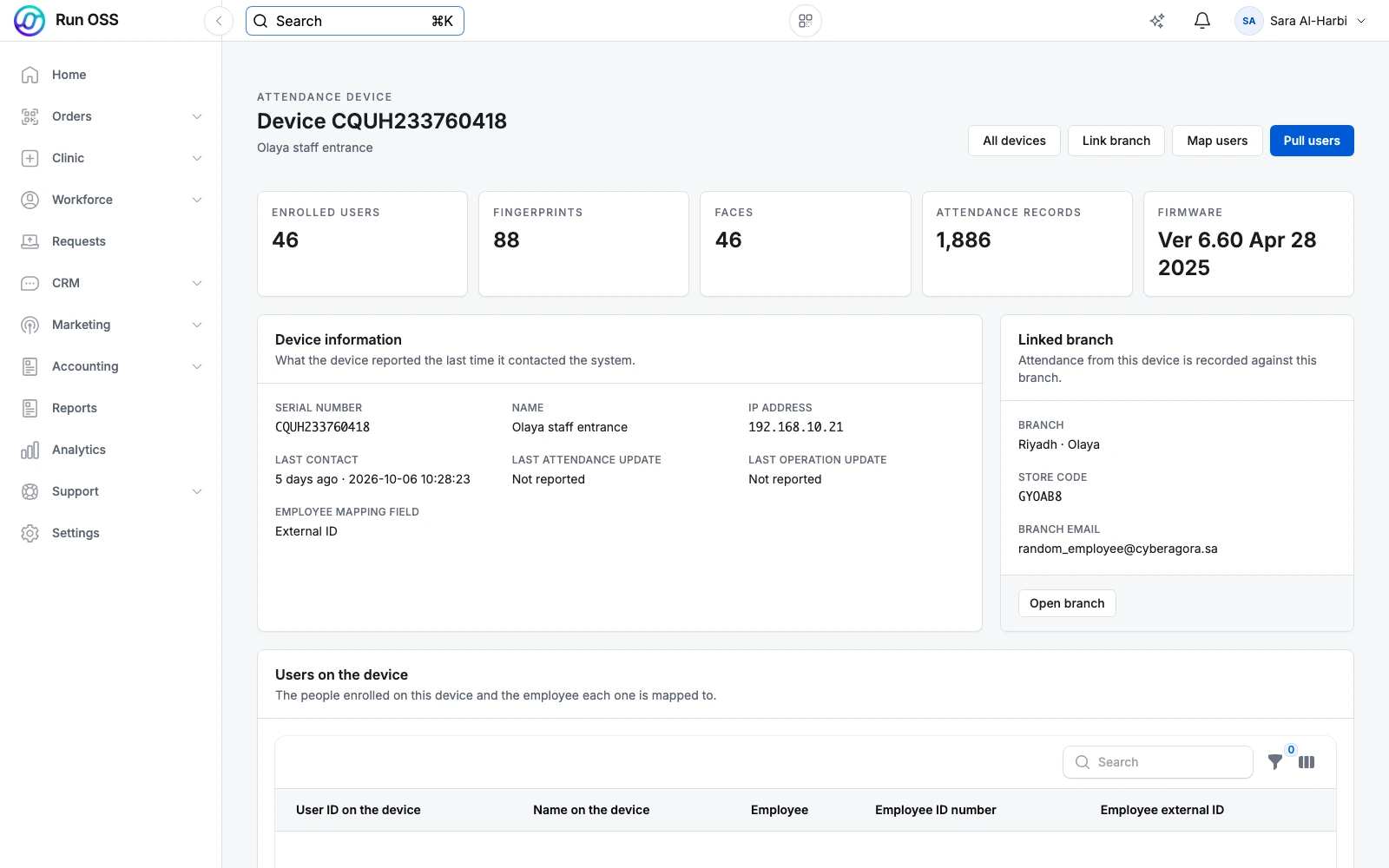The height and width of the screenshot is (868, 1389).
Task: Open Analytics from the sidebar
Action: click(x=111, y=450)
